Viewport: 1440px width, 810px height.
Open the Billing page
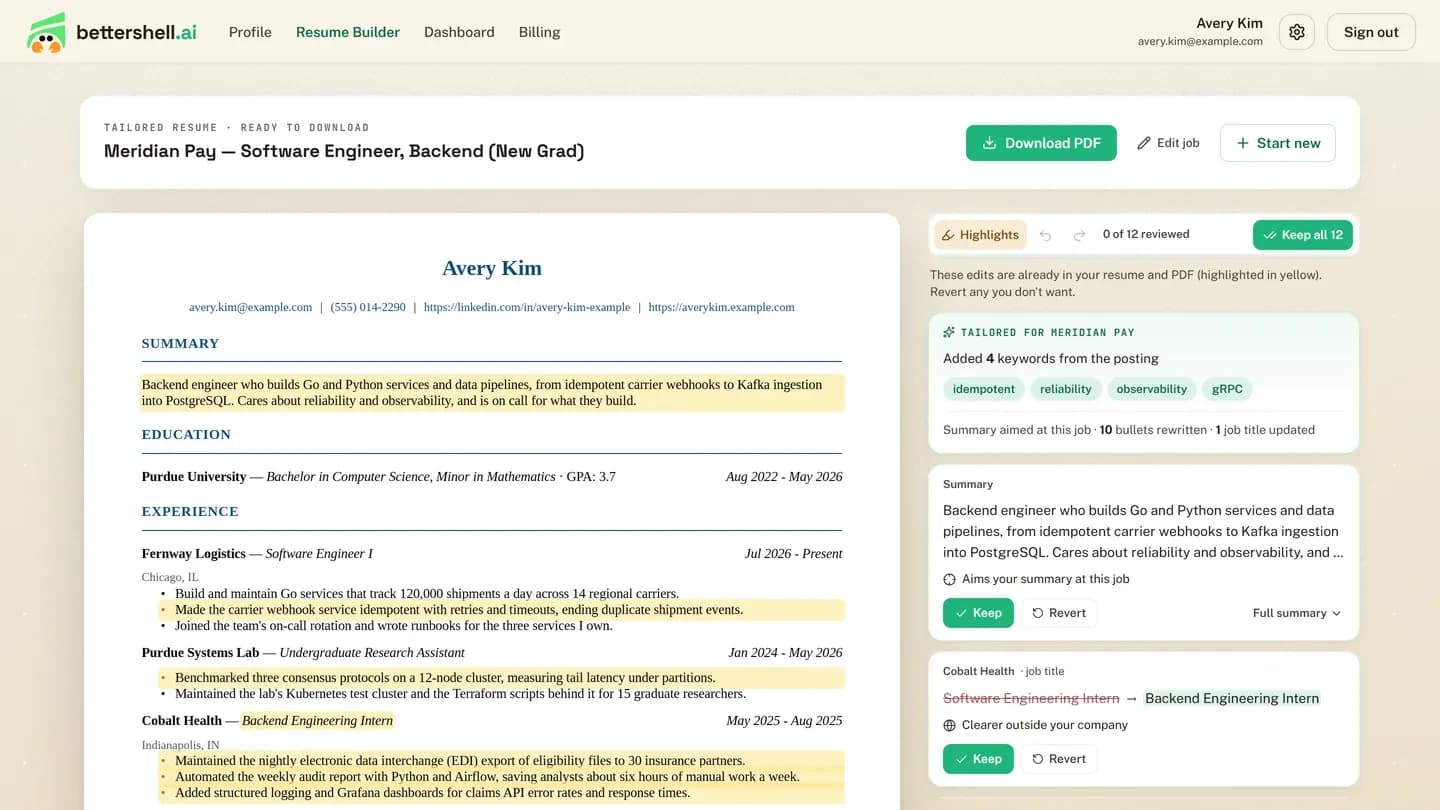point(539,32)
